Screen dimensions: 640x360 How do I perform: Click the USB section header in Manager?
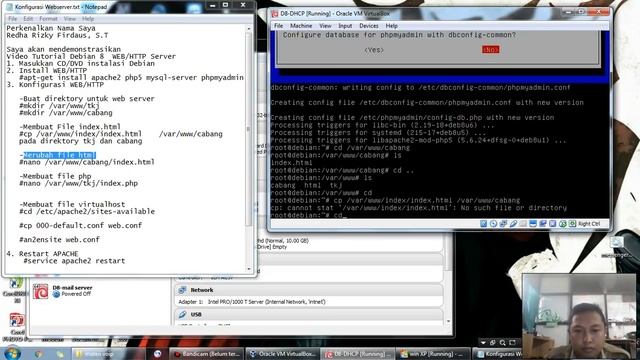309,314
